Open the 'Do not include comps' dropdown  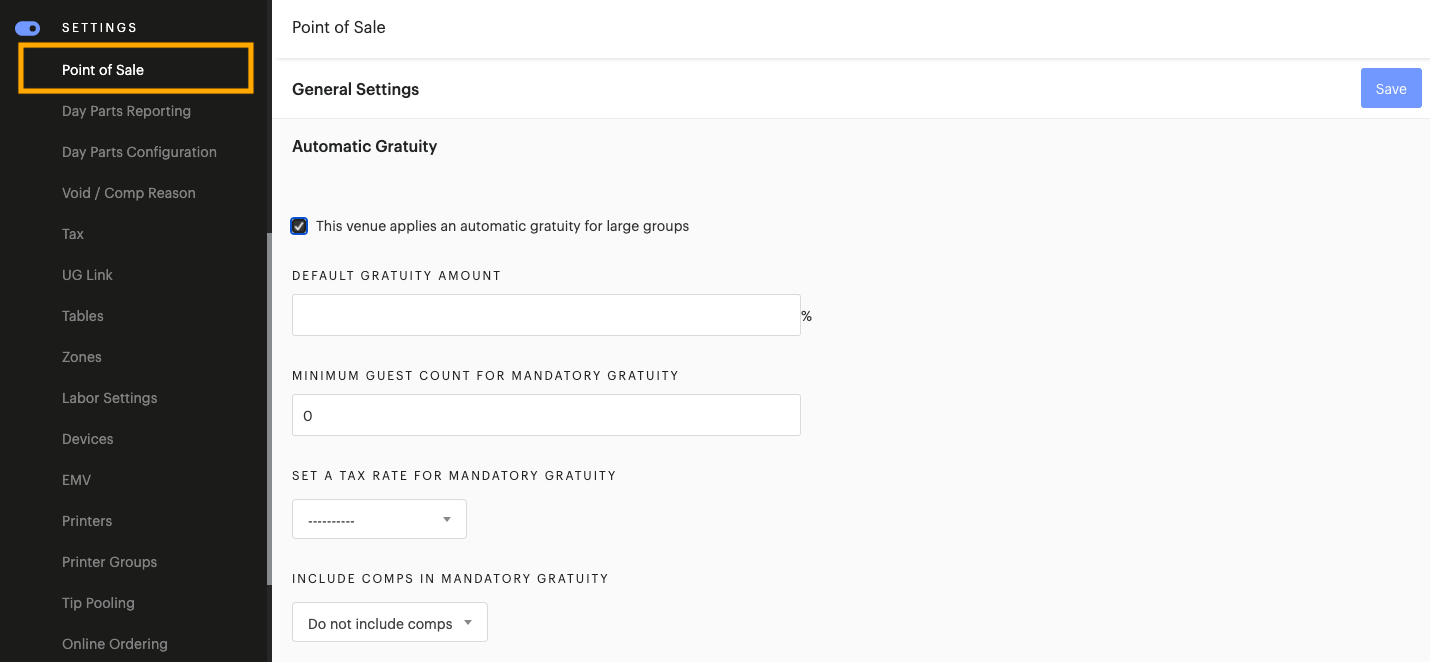point(389,622)
